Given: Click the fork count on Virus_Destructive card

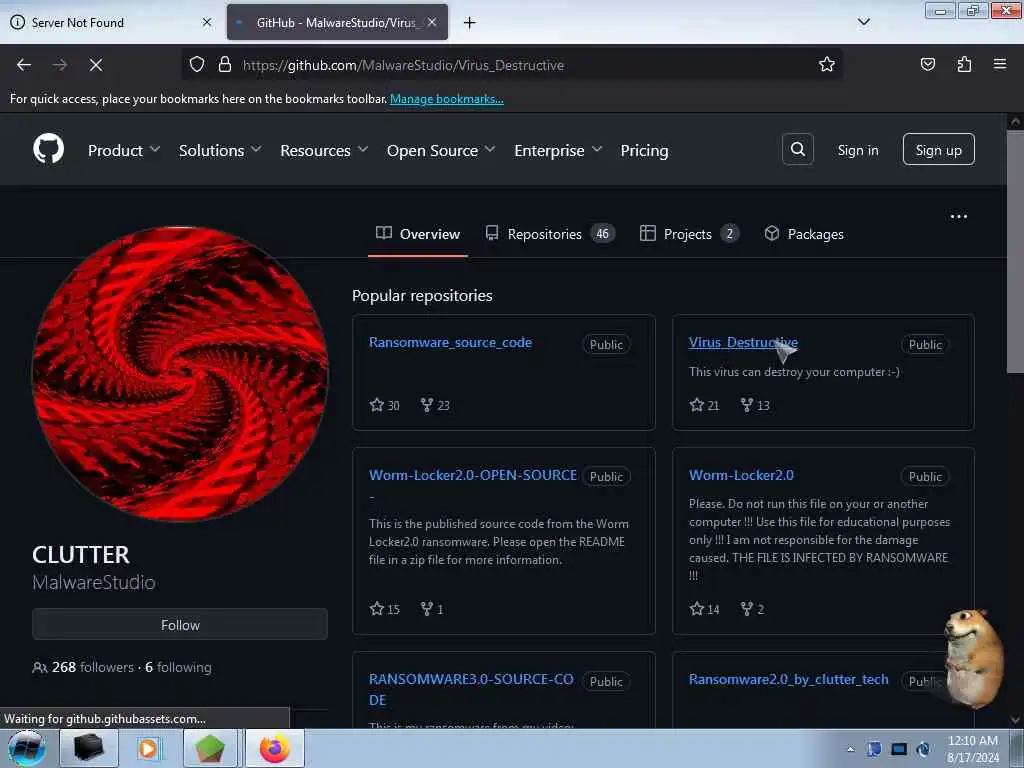Looking at the screenshot, I should point(755,405).
